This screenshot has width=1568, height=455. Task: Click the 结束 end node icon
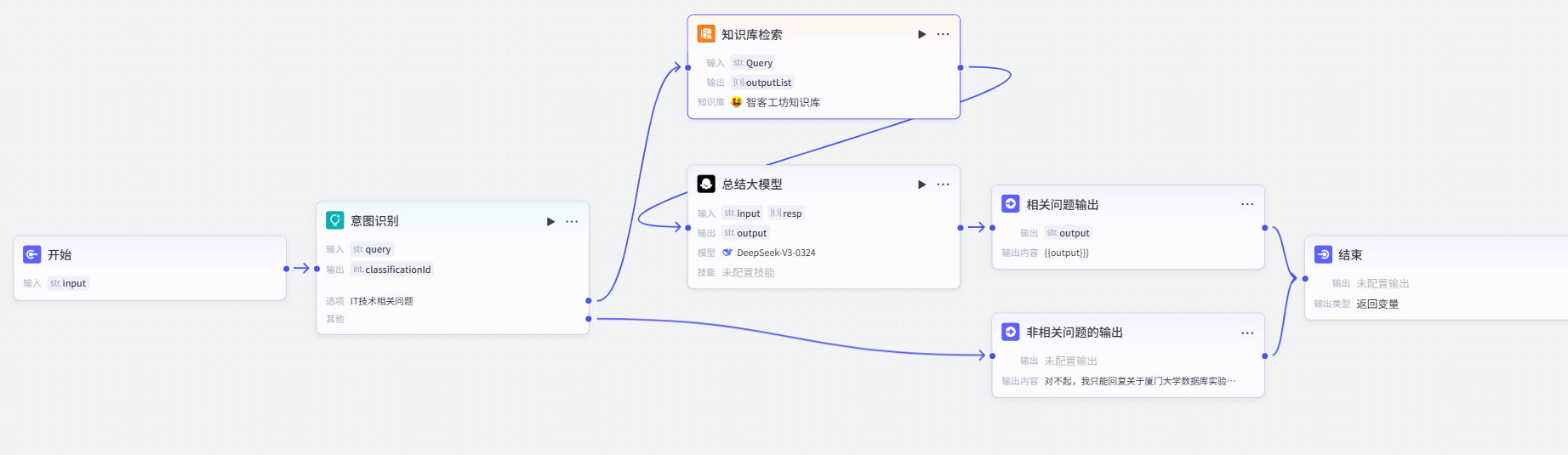coord(1323,254)
